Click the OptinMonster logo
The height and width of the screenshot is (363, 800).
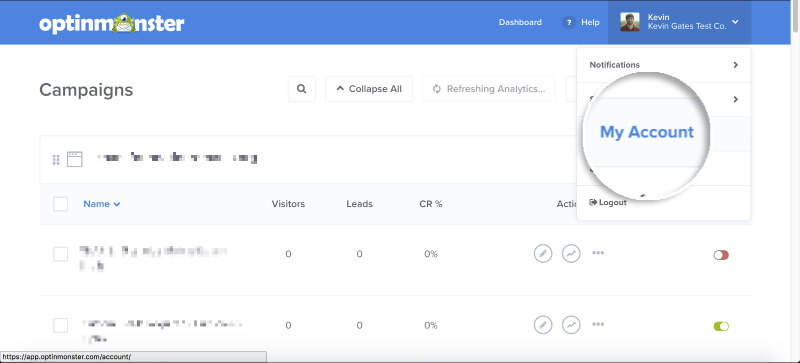[x=112, y=23]
